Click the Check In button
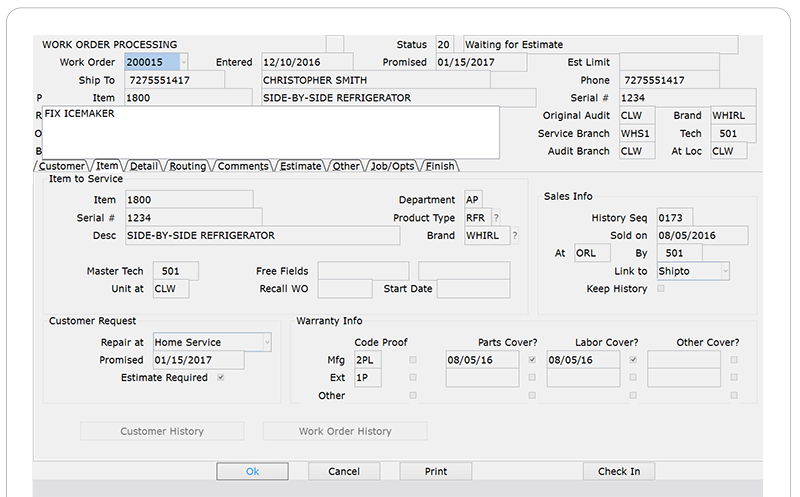 (619, 471)
